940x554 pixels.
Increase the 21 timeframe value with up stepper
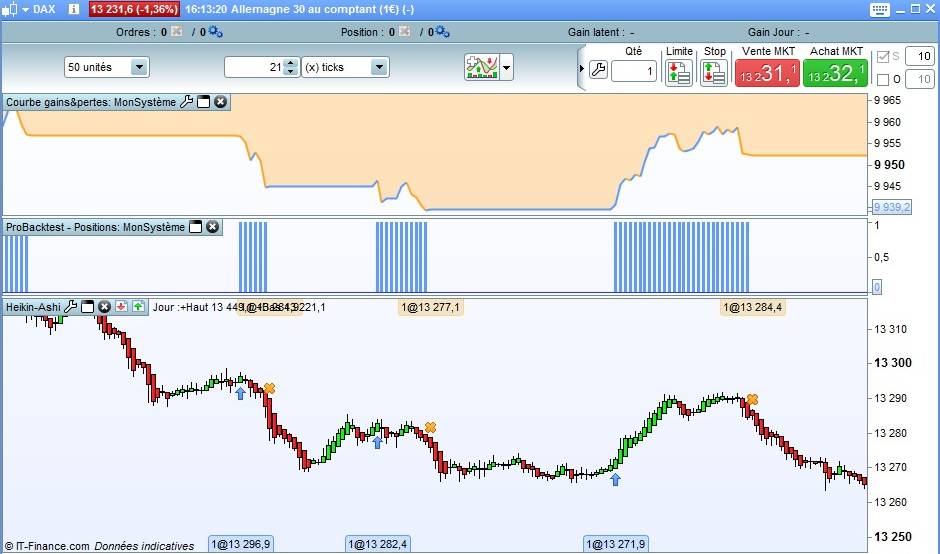pos(291,63)
